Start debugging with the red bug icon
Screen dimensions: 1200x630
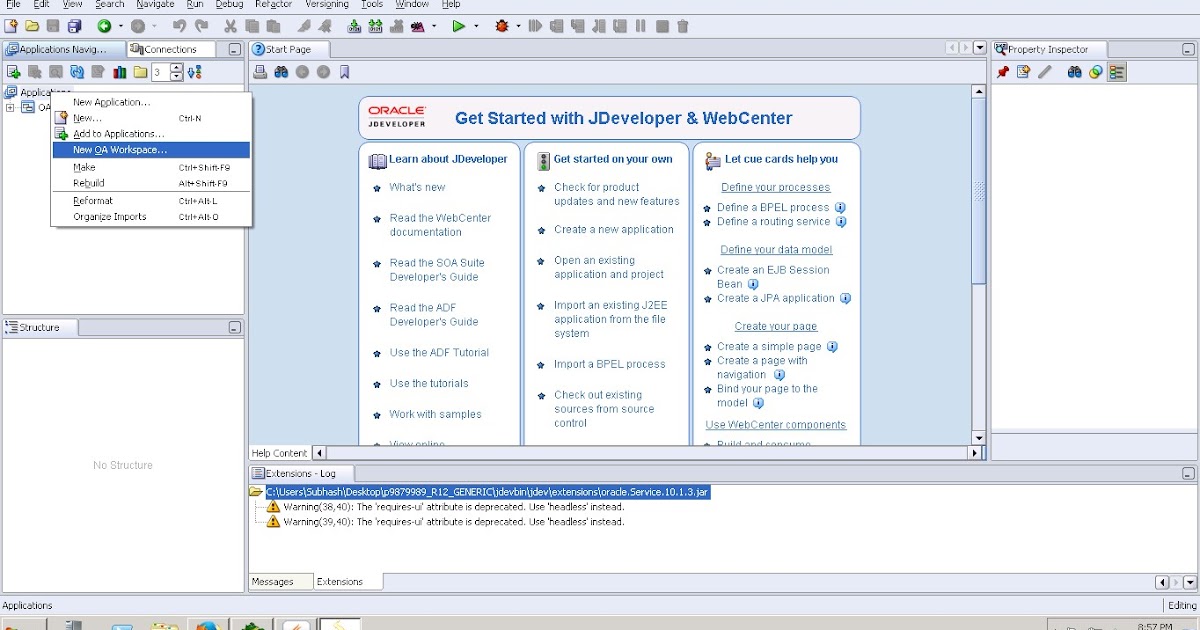[502, 27]
